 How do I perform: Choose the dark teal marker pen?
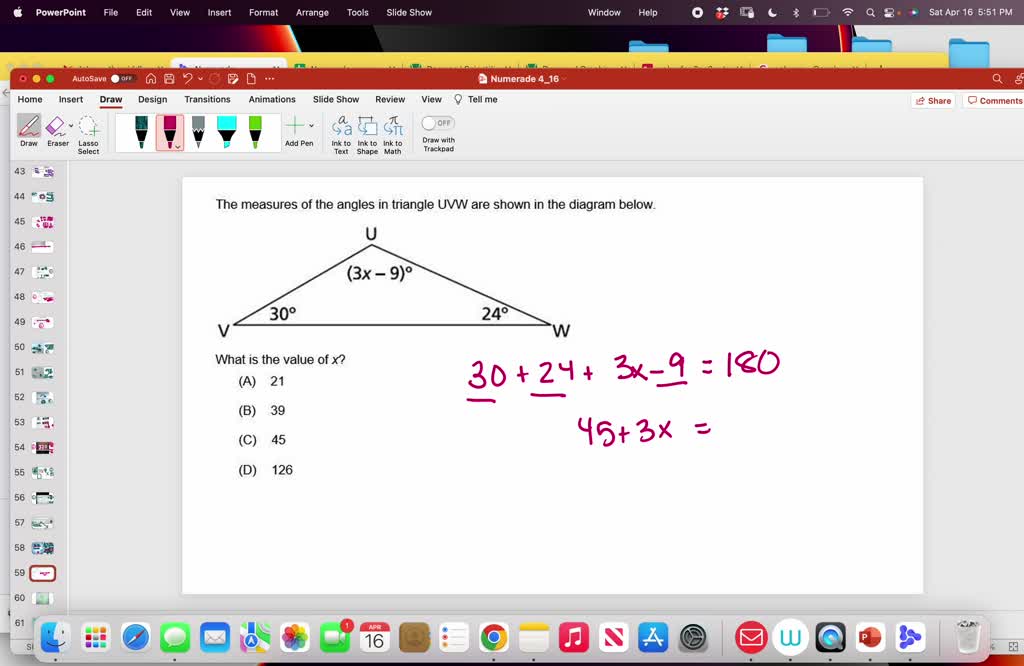coord(141,130)
